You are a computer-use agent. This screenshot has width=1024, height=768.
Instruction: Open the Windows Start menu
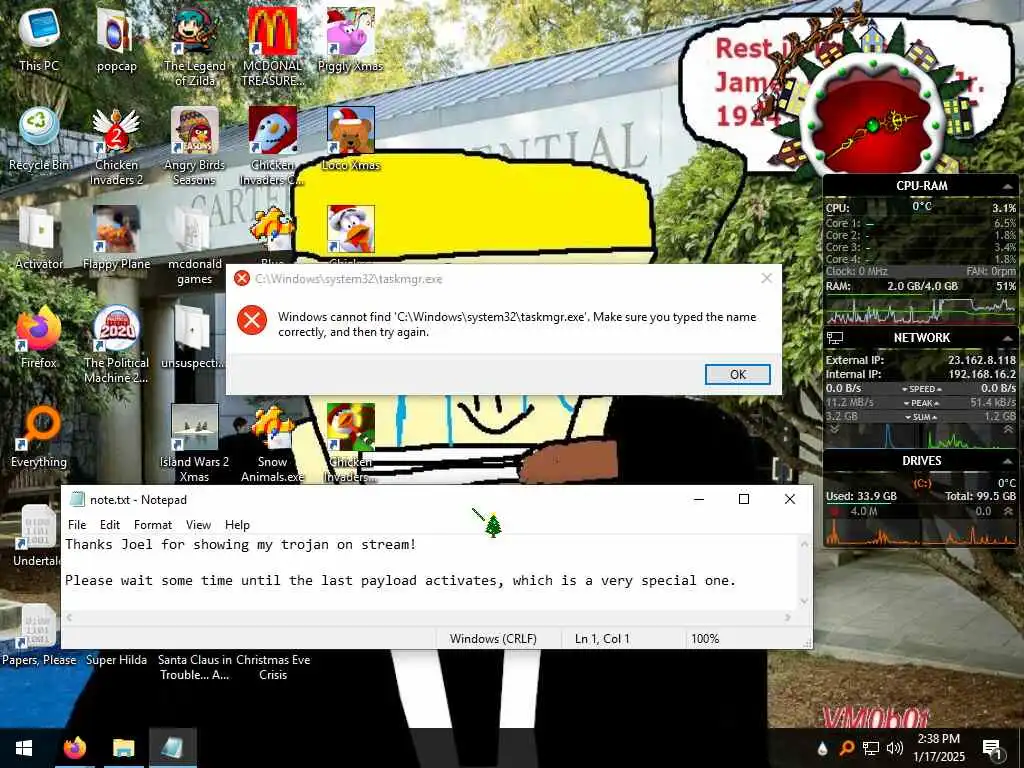(24, 748)
